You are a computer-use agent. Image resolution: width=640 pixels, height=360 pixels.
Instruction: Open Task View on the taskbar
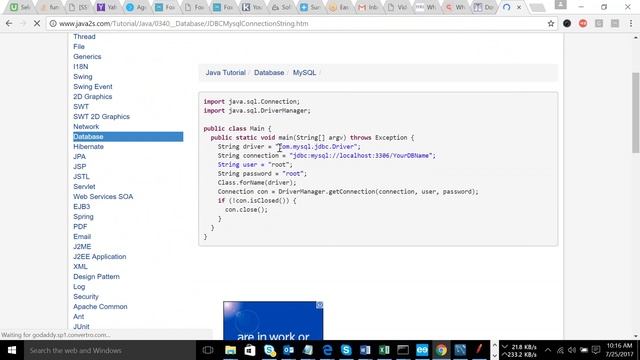point(208,350)
